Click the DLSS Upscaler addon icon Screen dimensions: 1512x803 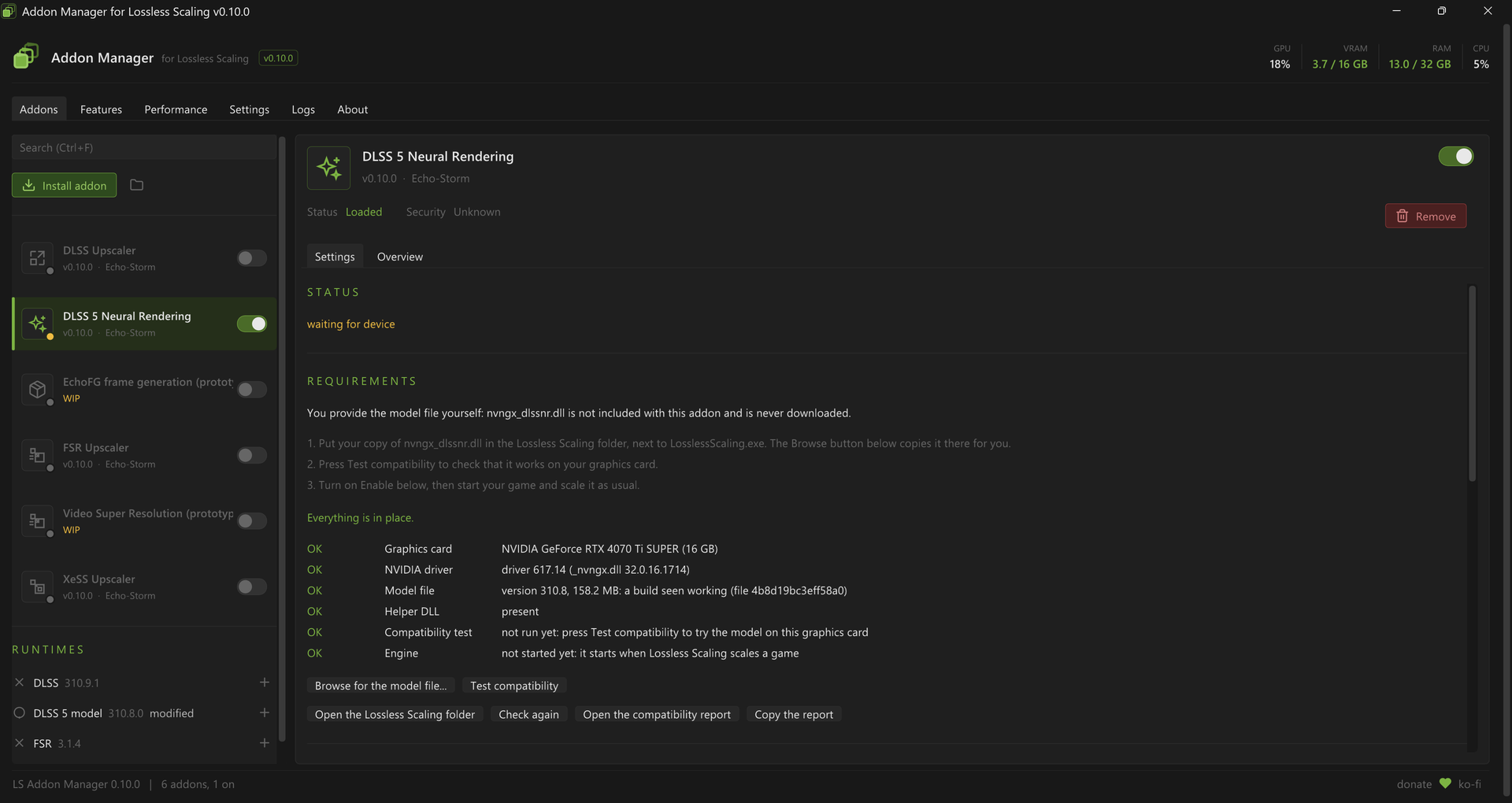(x=37, y=258)
